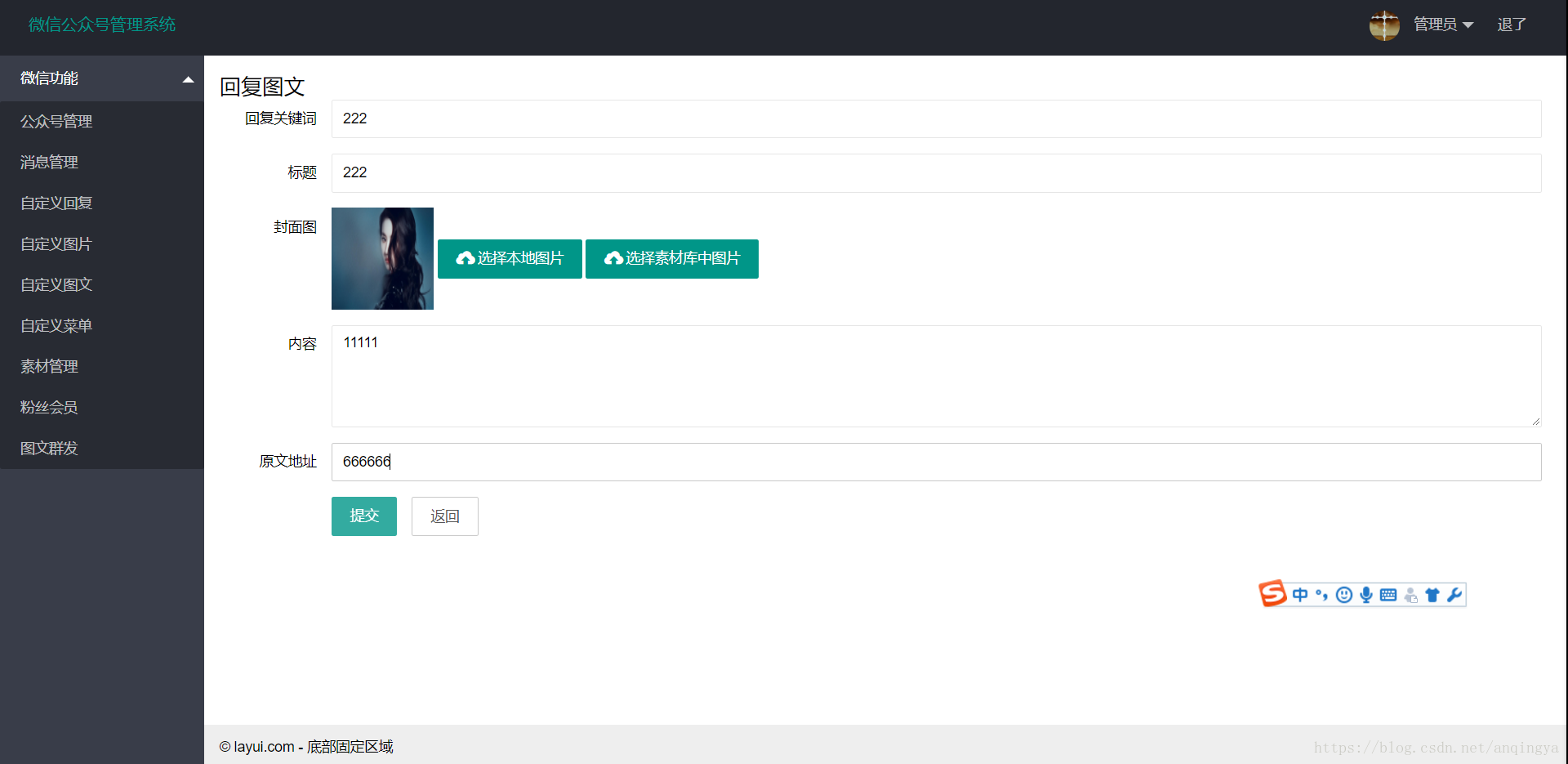The width and height of the screenshot is (1568, 764).
Task: Open 自定义图片 in the sidebar
Action: 102,244
